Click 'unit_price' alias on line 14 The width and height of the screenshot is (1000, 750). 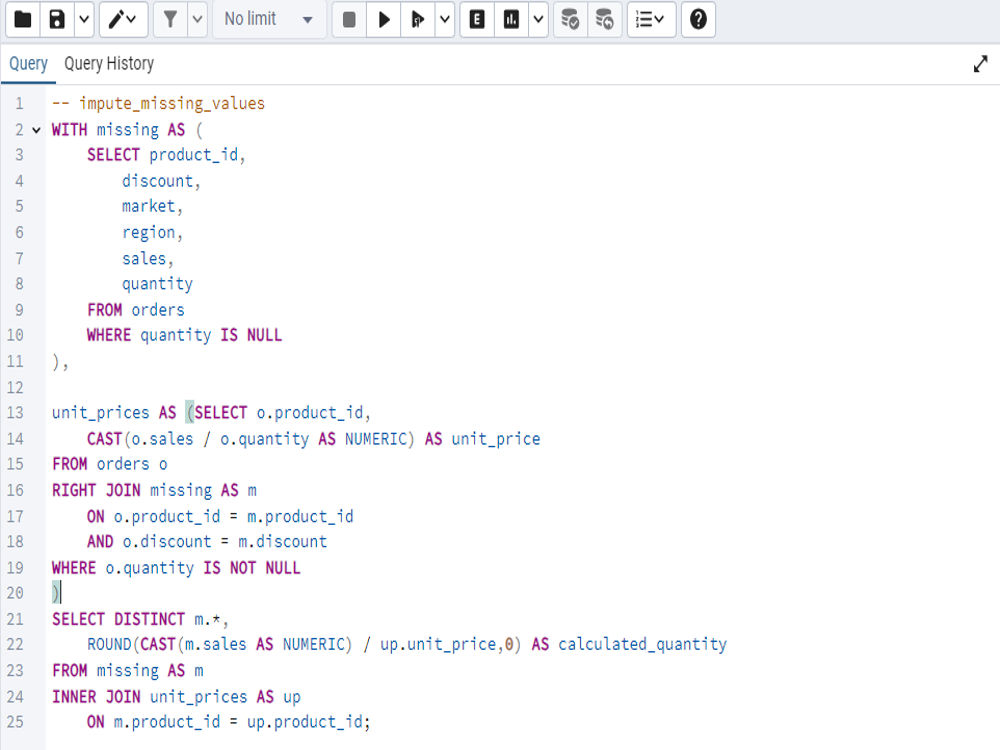pos(496,439)
